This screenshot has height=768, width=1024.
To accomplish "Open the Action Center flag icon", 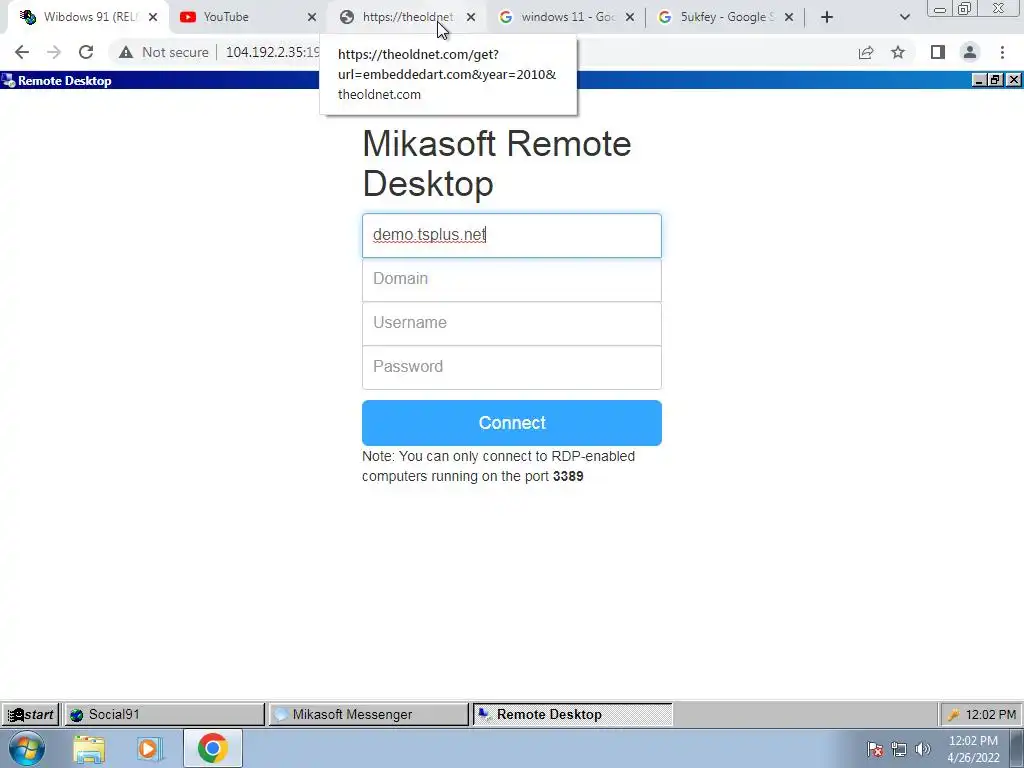I will click(875, 749).
